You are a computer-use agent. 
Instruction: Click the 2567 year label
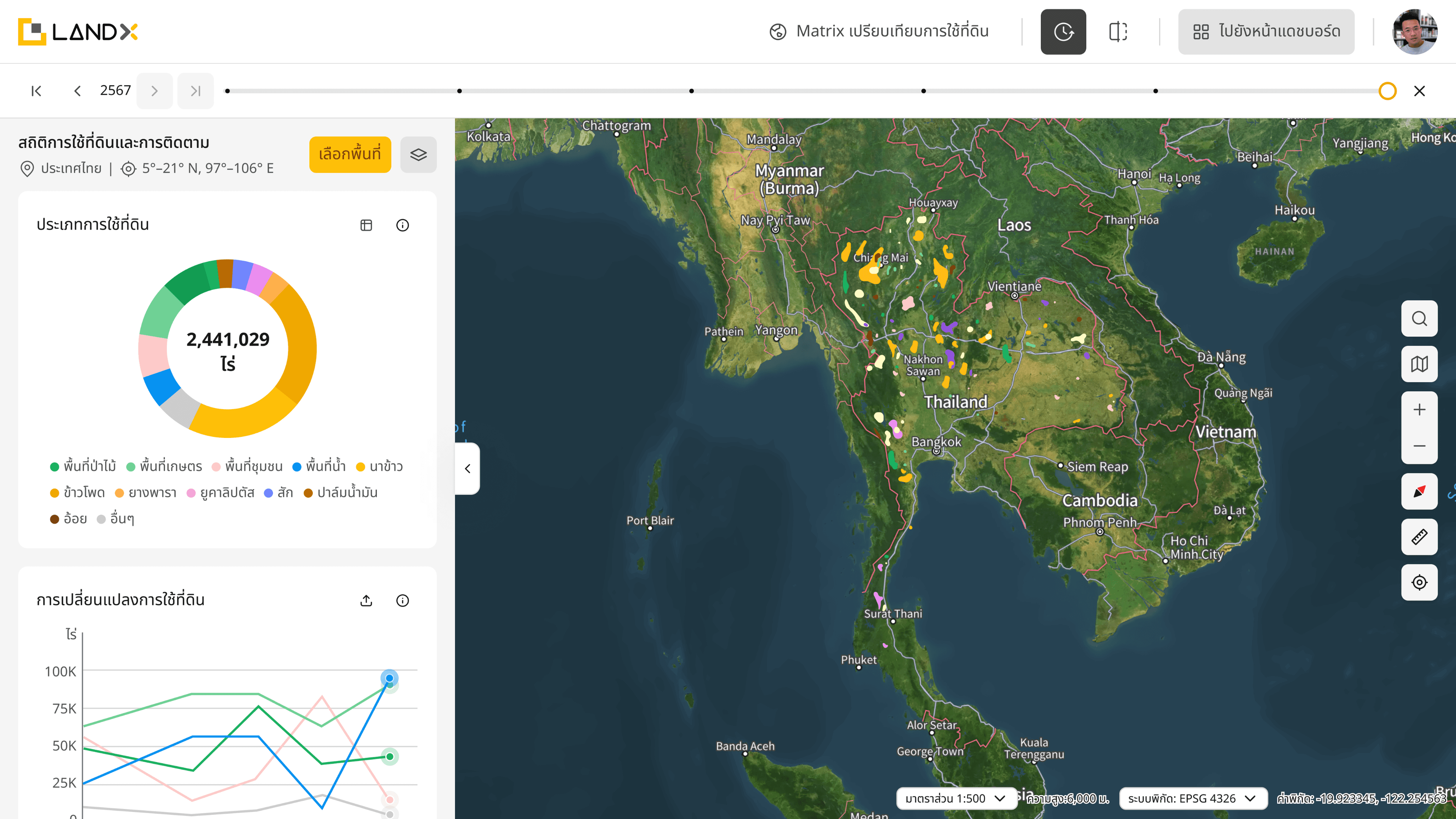pyautogui.click(x=115, y=91)
